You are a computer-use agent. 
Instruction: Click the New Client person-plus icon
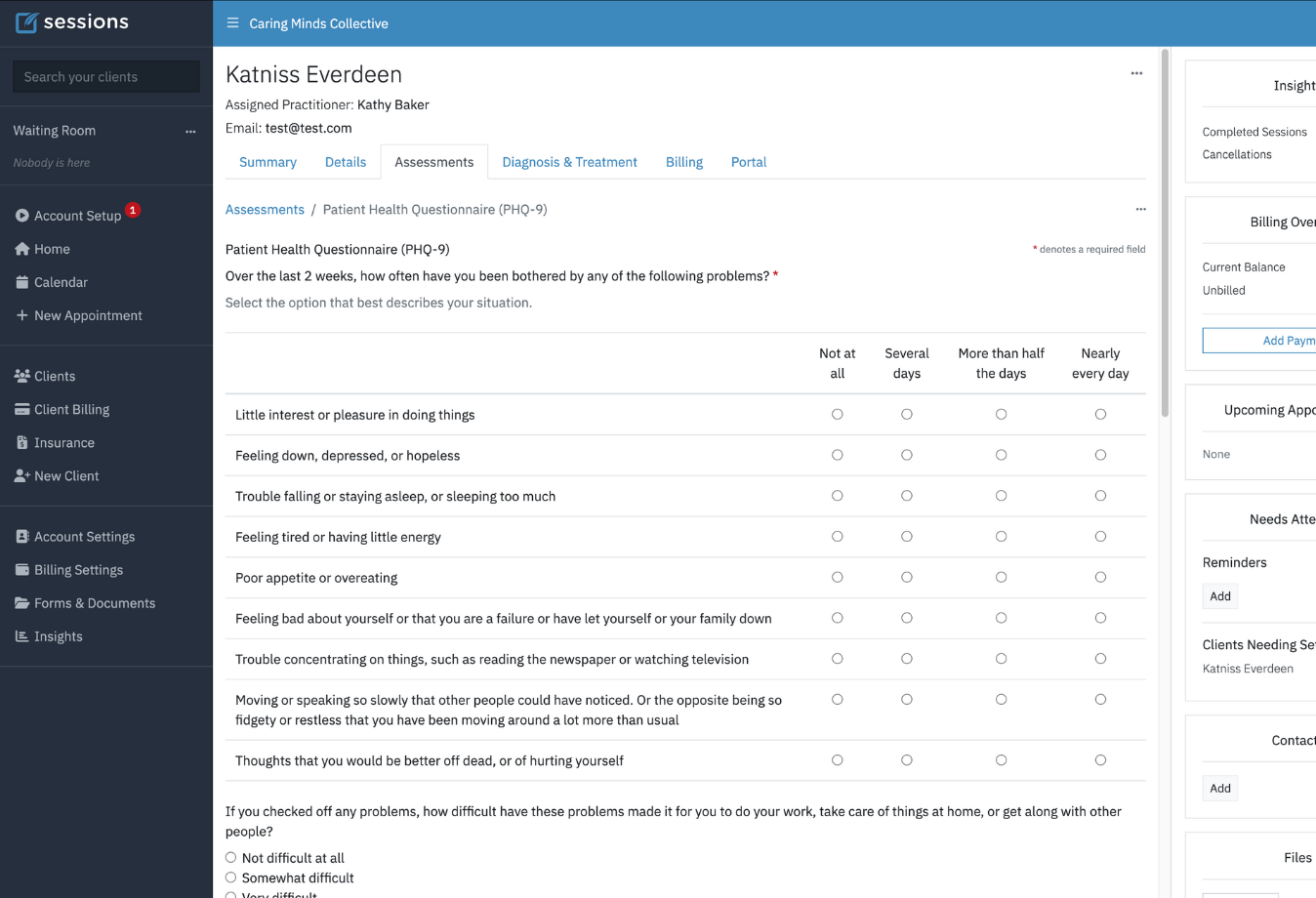point(22,475)
